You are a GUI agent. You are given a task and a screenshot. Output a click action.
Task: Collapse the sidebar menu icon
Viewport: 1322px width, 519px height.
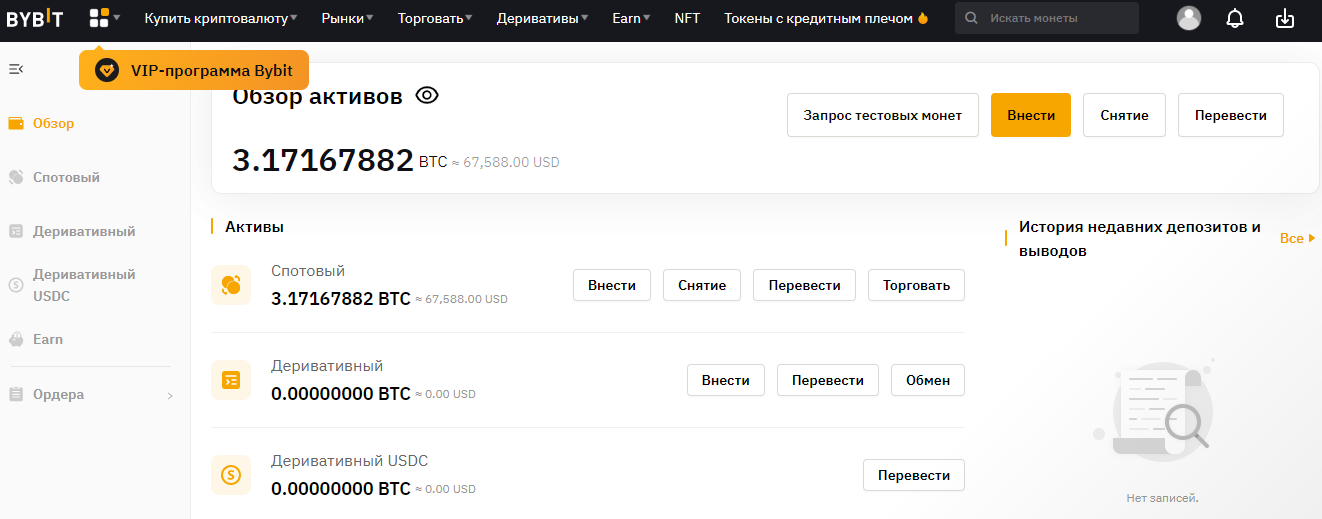click(16, 69)
